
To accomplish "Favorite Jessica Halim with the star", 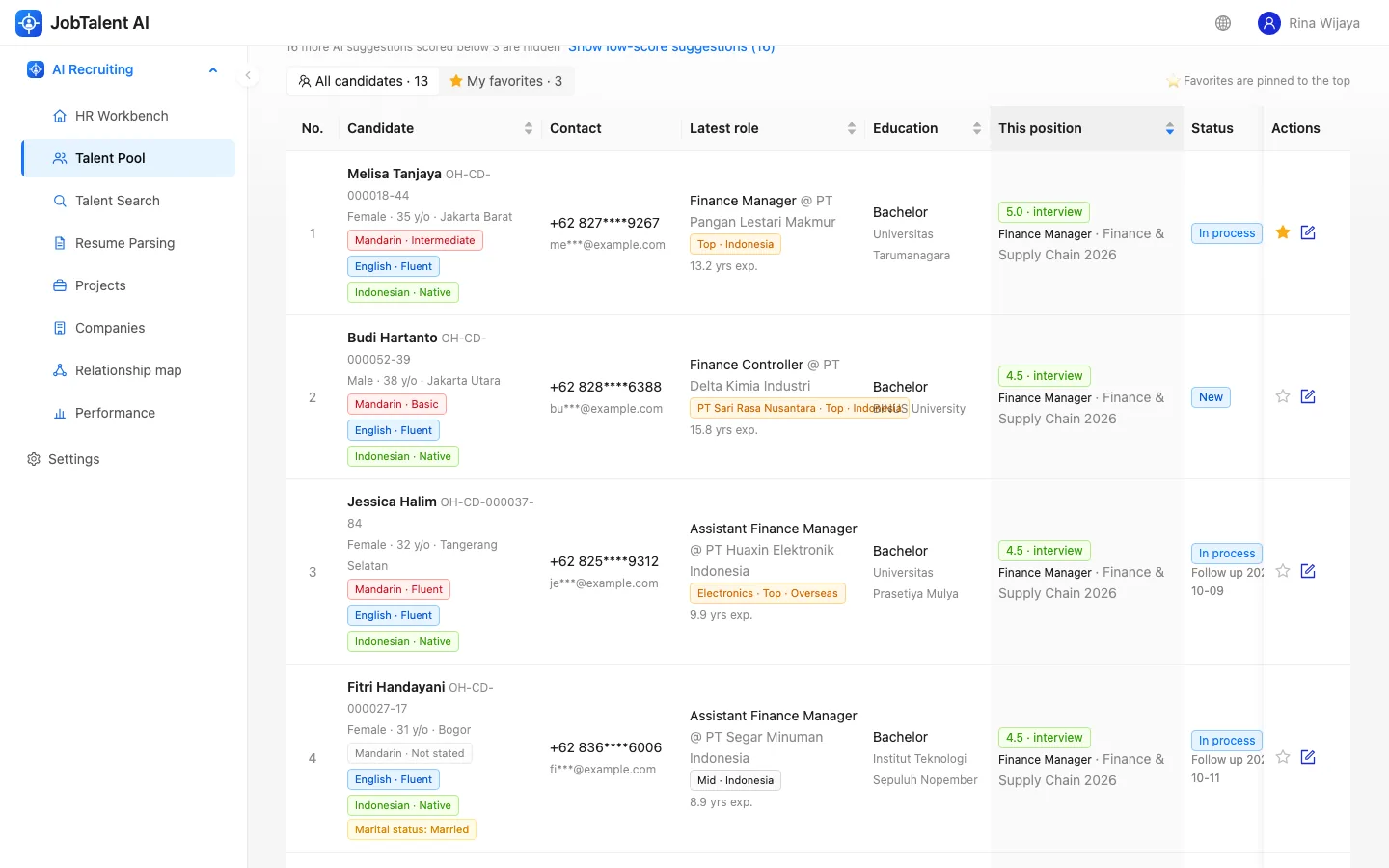I will click(1283, 571).
